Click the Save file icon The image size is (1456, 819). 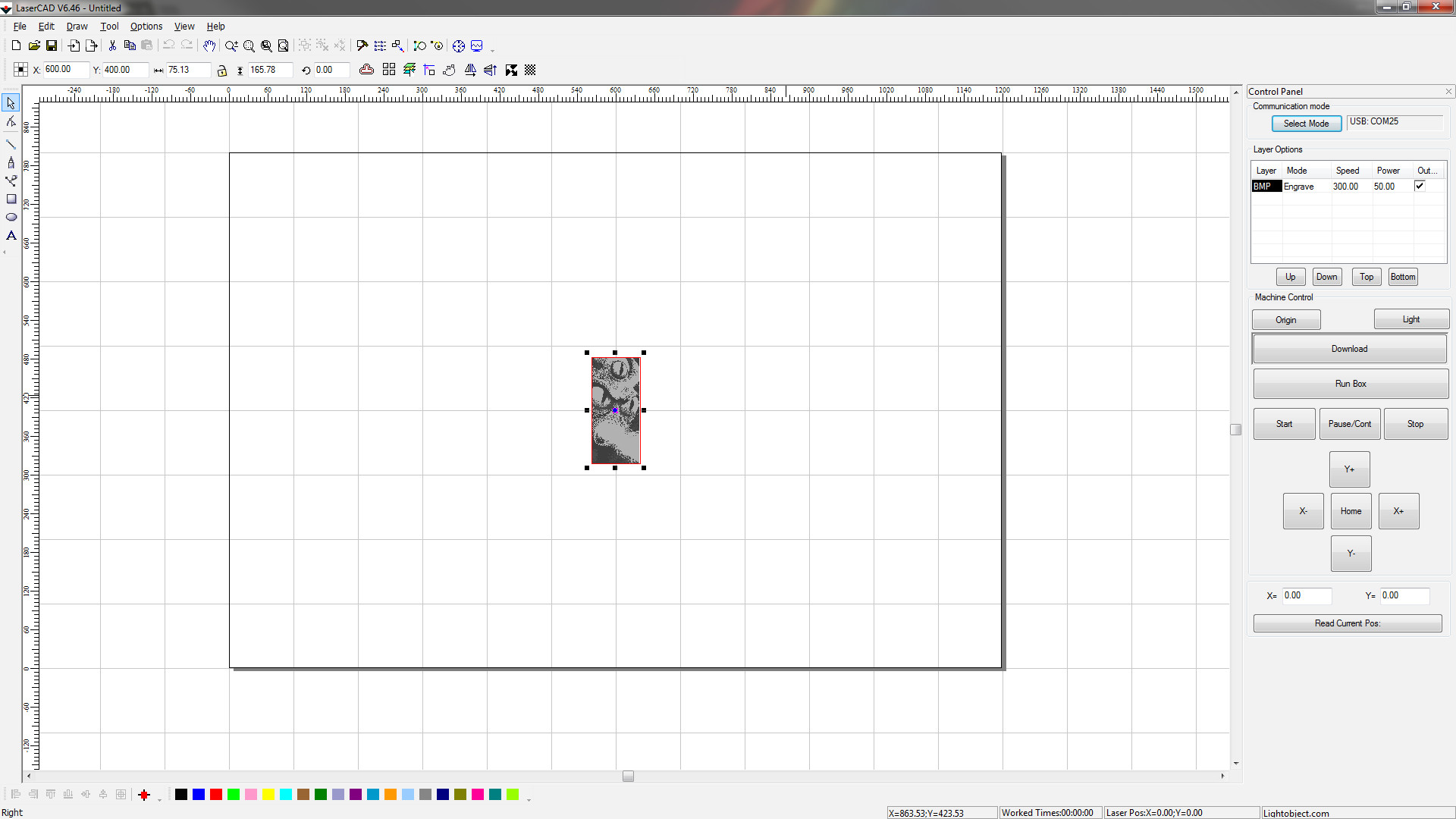[x=52, y=46]
